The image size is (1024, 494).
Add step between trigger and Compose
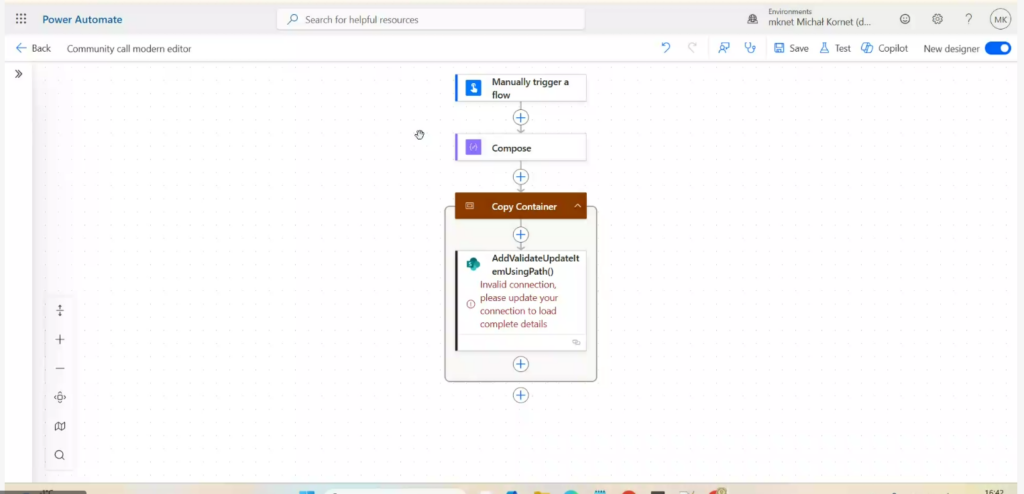click(520, 118)
